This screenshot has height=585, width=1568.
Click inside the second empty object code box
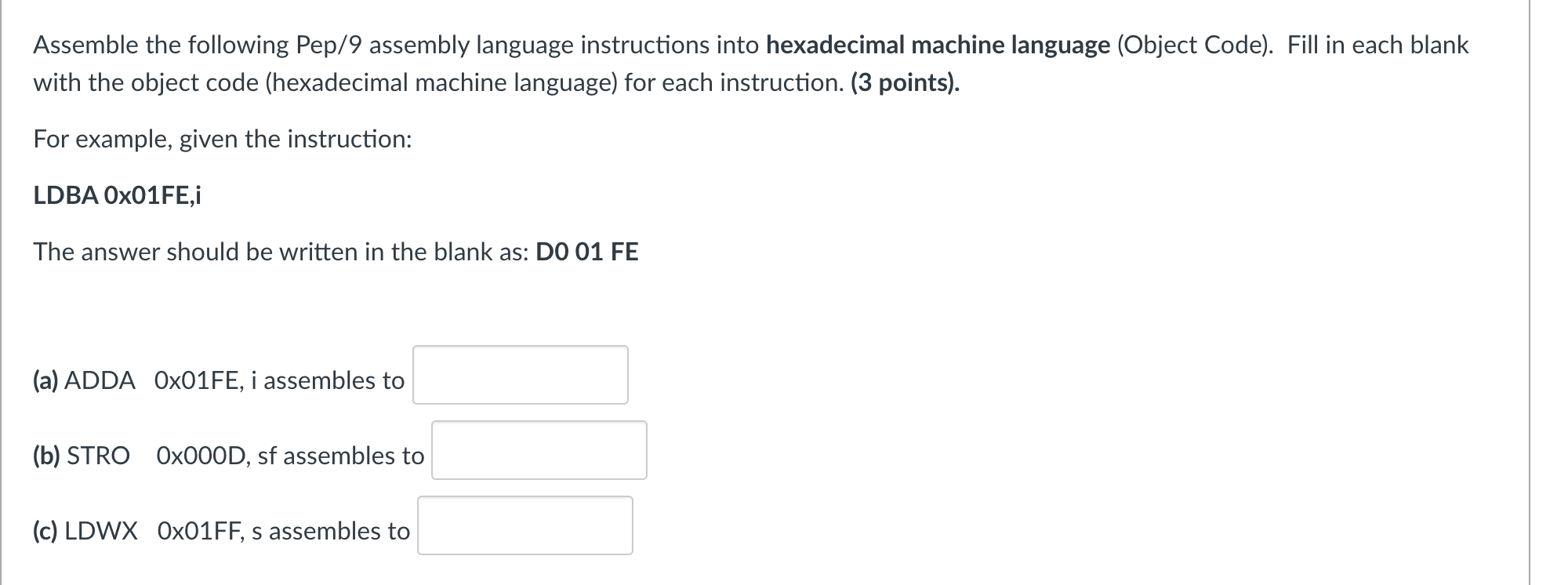click(539, 449)
